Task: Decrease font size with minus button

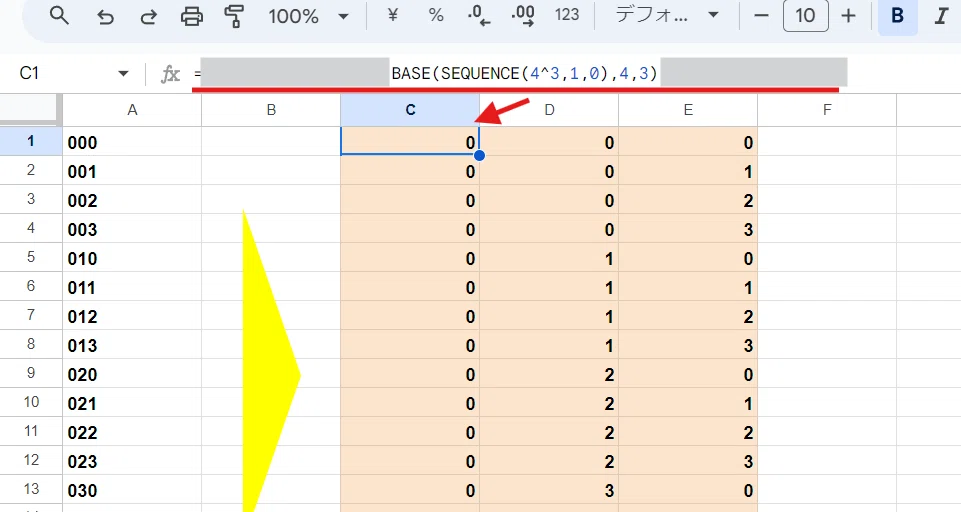Action: [x=761, y=16]
